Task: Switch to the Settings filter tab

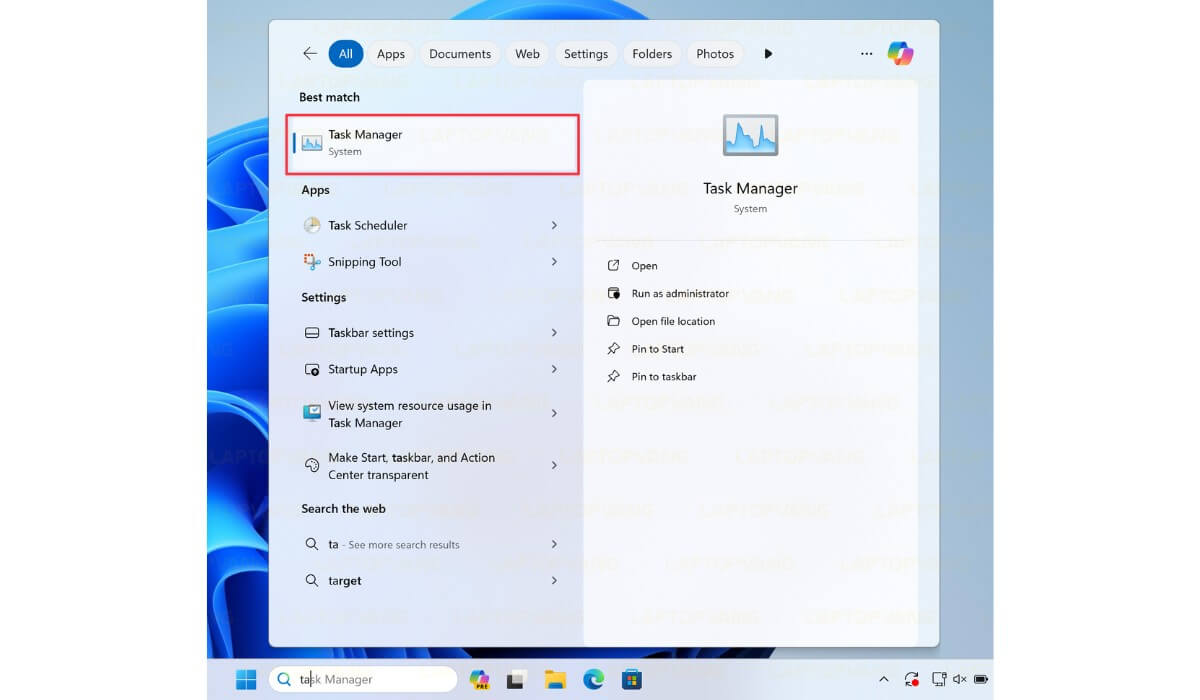Action: tap(586, 54)
